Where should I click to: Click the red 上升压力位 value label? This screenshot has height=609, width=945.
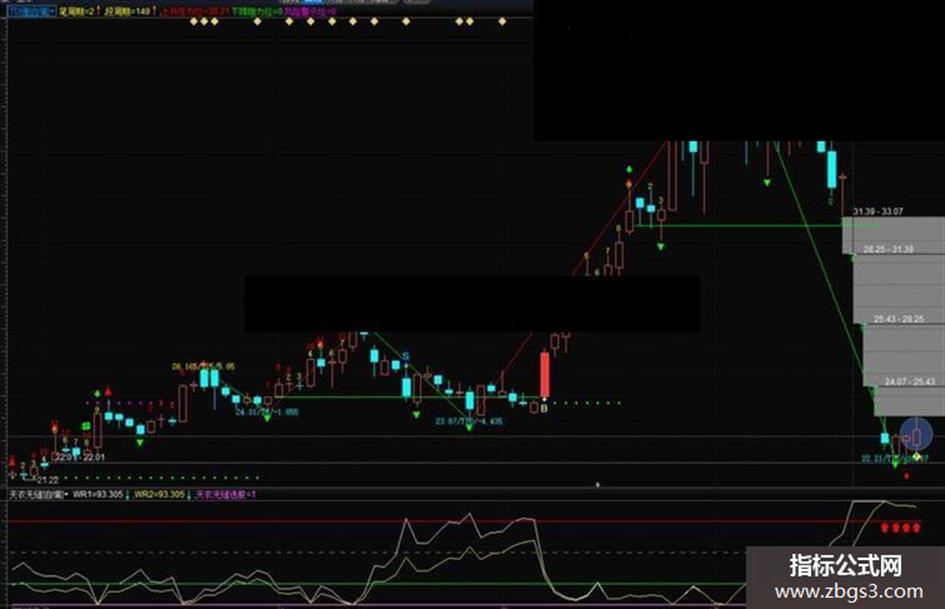[195, 11]
